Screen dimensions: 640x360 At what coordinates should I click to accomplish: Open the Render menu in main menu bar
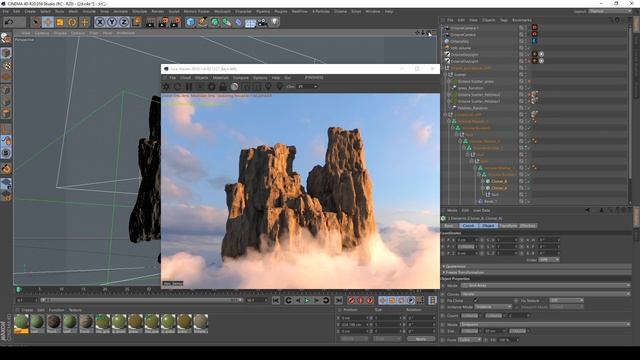point(158,11)
